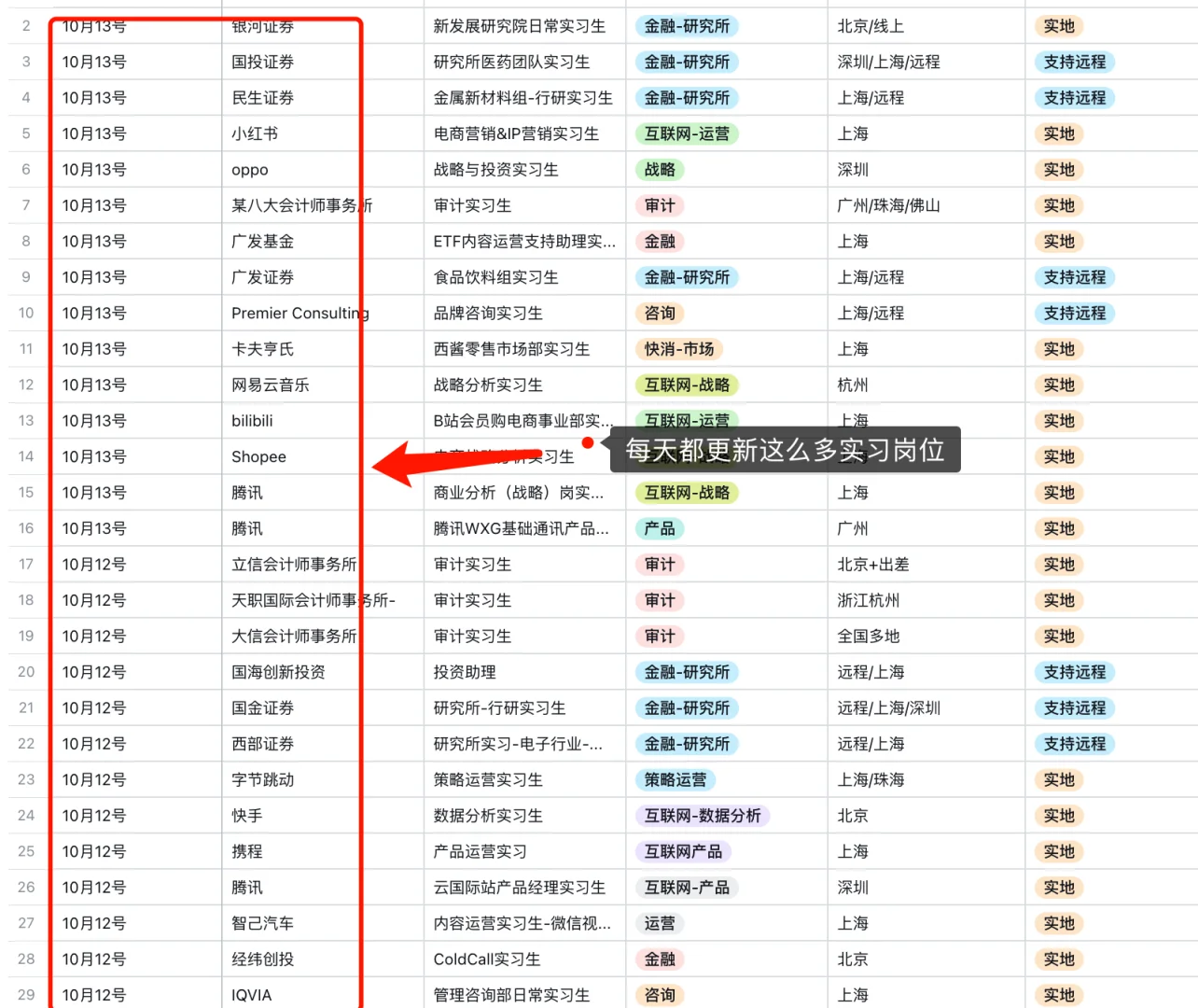
Task: Click the 网易云音乐 company cell
Action: click(322, 385)
